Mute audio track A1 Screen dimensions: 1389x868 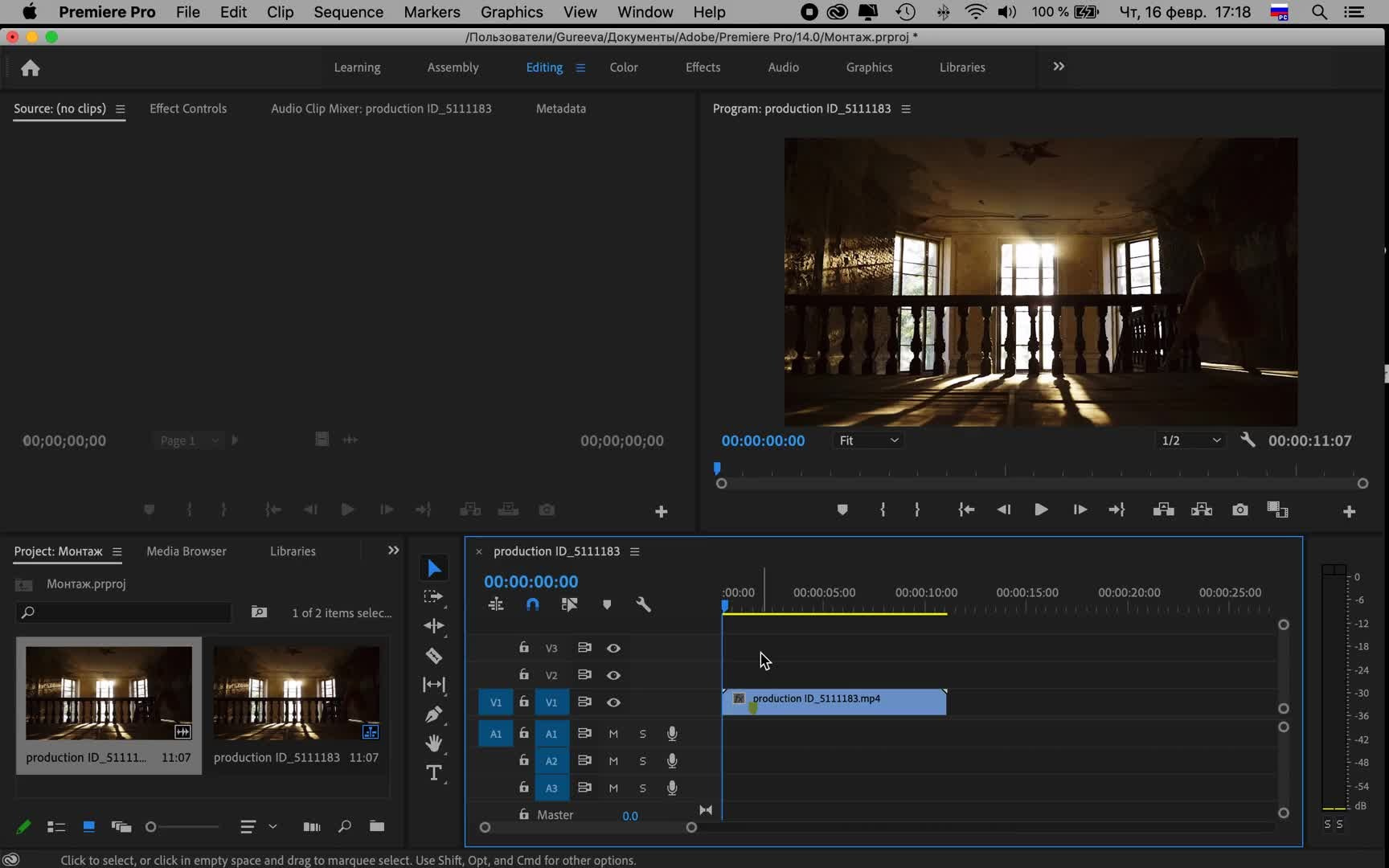(x=613, y=734)
